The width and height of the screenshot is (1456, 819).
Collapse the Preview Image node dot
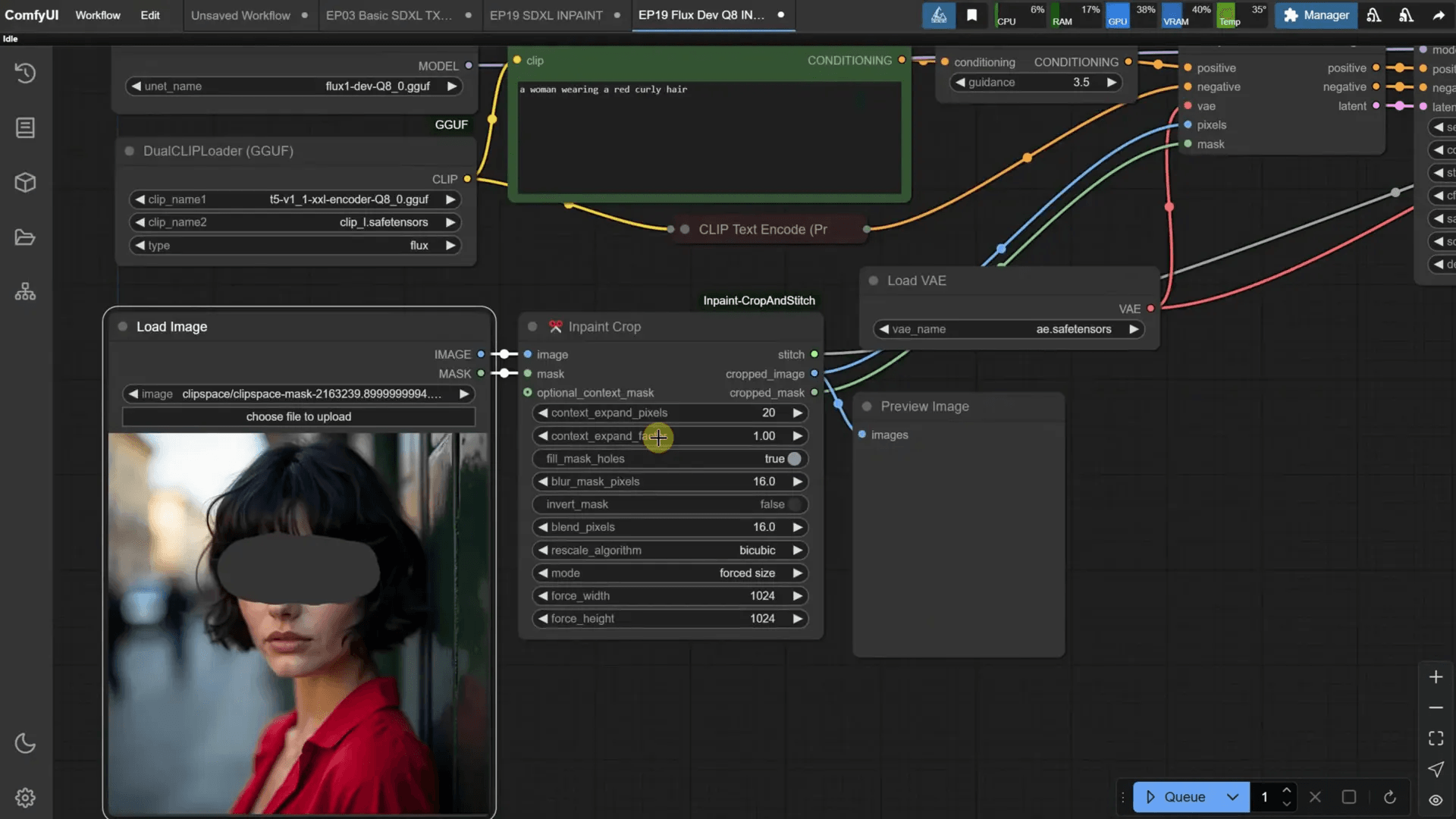[x=867, y=406]
